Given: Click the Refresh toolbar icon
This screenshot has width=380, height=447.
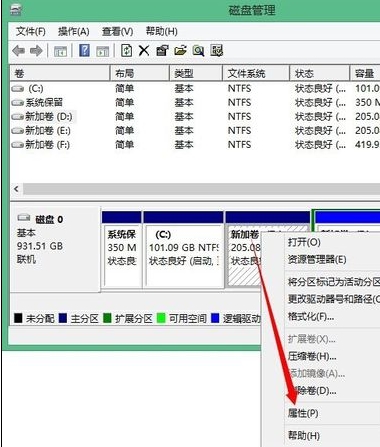Looking at the screenshot, I should coord(127,51).
